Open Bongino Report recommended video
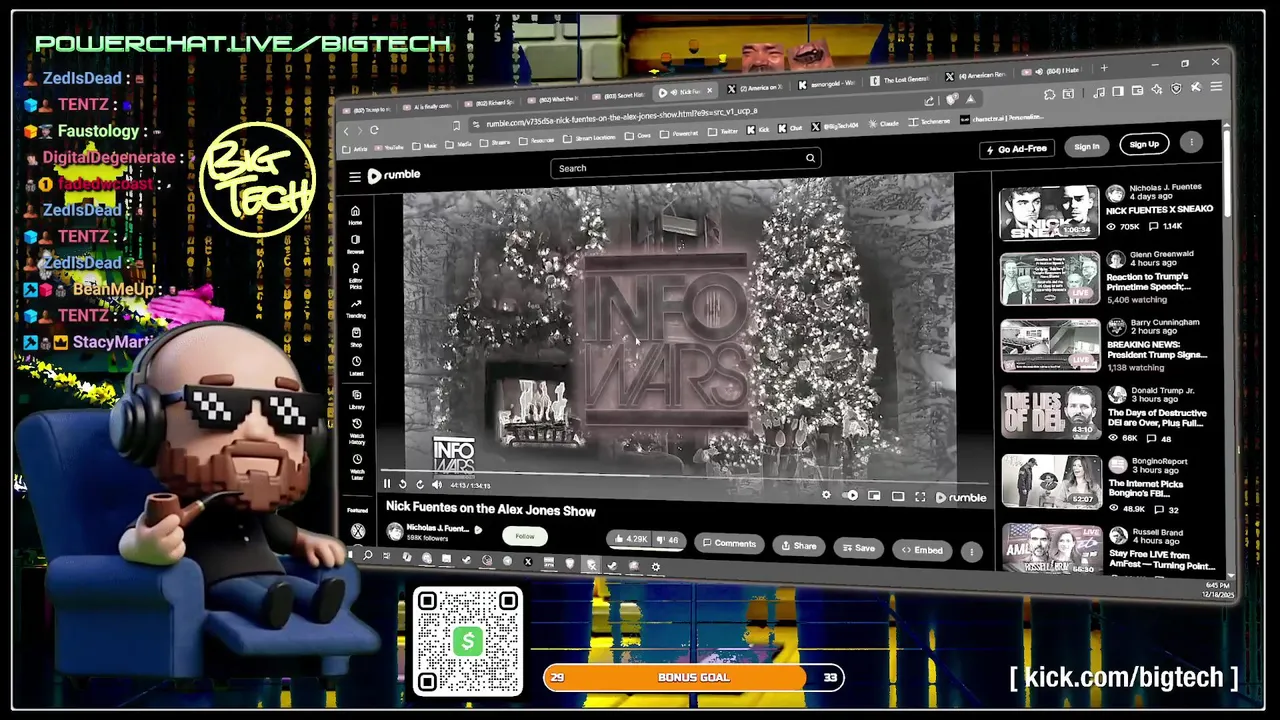 pos(1052,482)
